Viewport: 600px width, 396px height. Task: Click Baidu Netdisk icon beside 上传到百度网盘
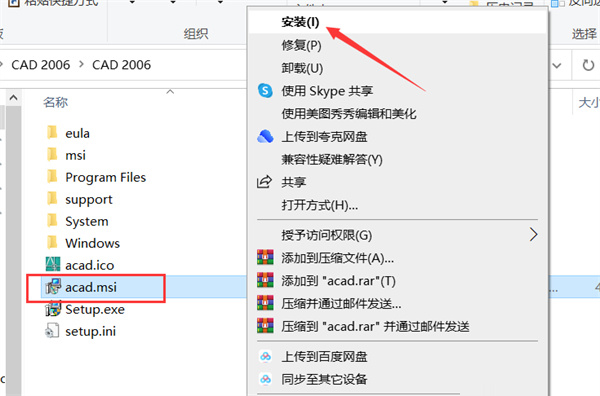(x=265, y=357)
